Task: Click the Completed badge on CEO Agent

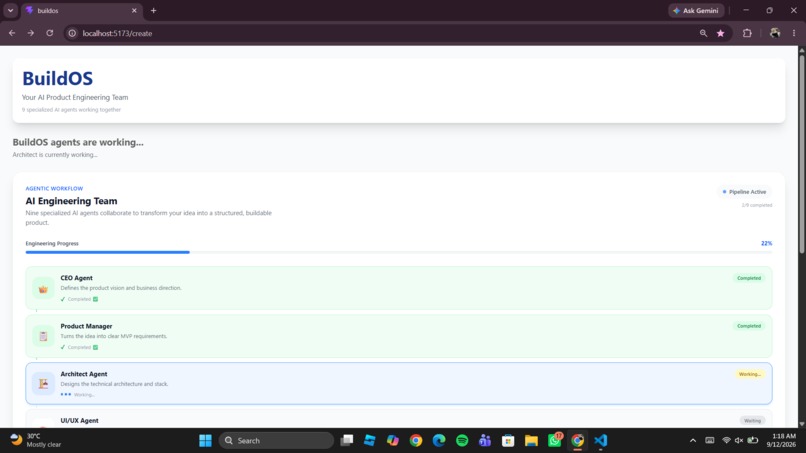Action: click(749, 278)
